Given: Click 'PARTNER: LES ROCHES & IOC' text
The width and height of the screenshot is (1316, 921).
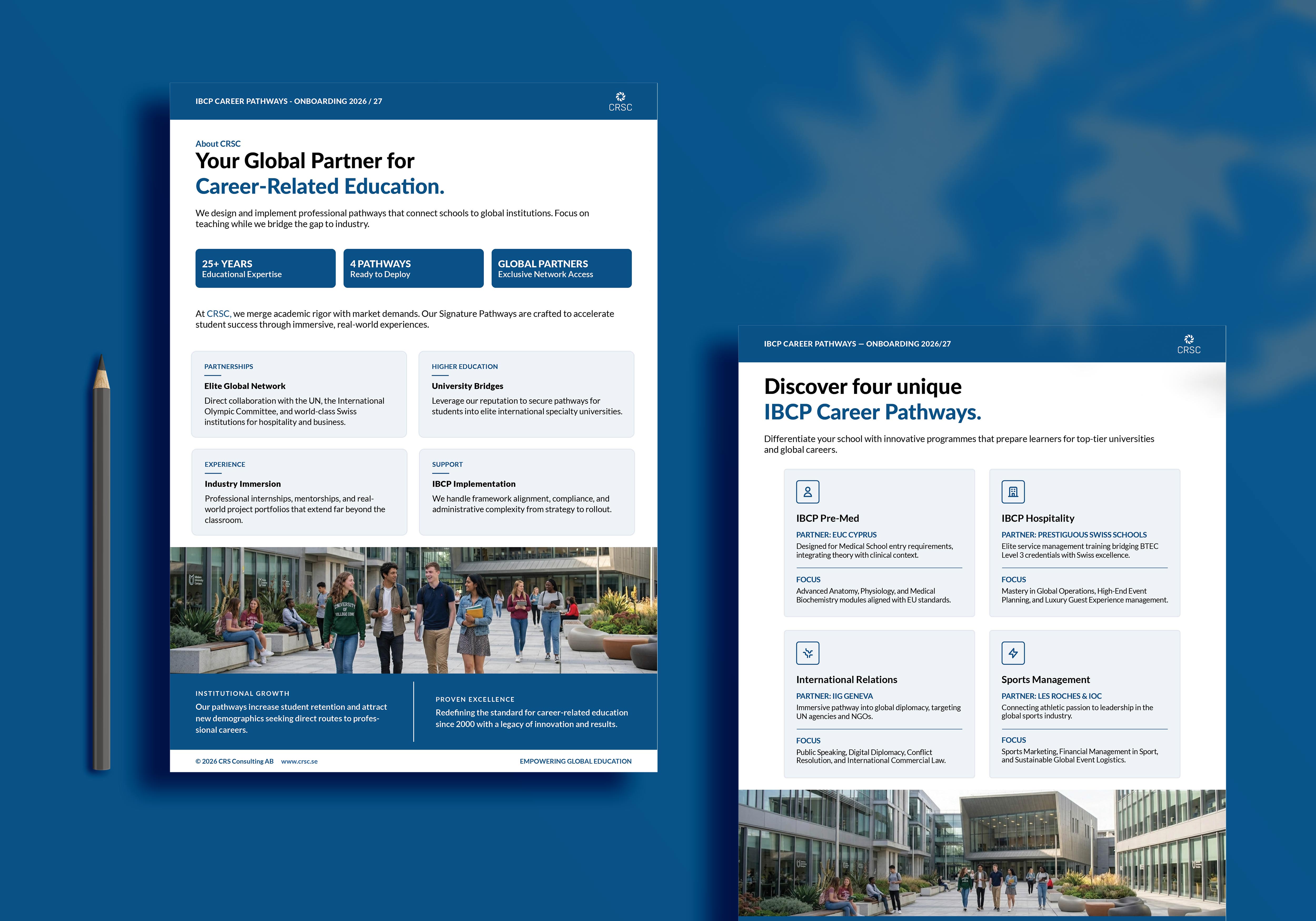Looking at the screenshot, I should point(1052,696).
